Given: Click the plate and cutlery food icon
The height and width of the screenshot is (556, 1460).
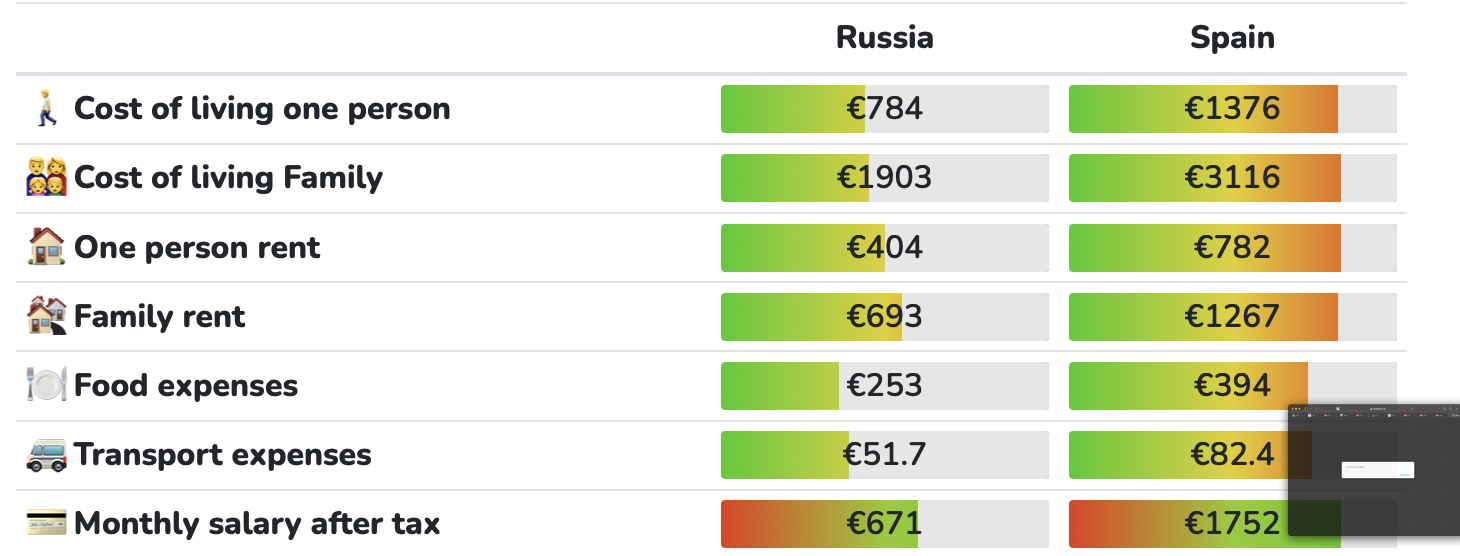Looking at the screenshot, I should 46,385.
